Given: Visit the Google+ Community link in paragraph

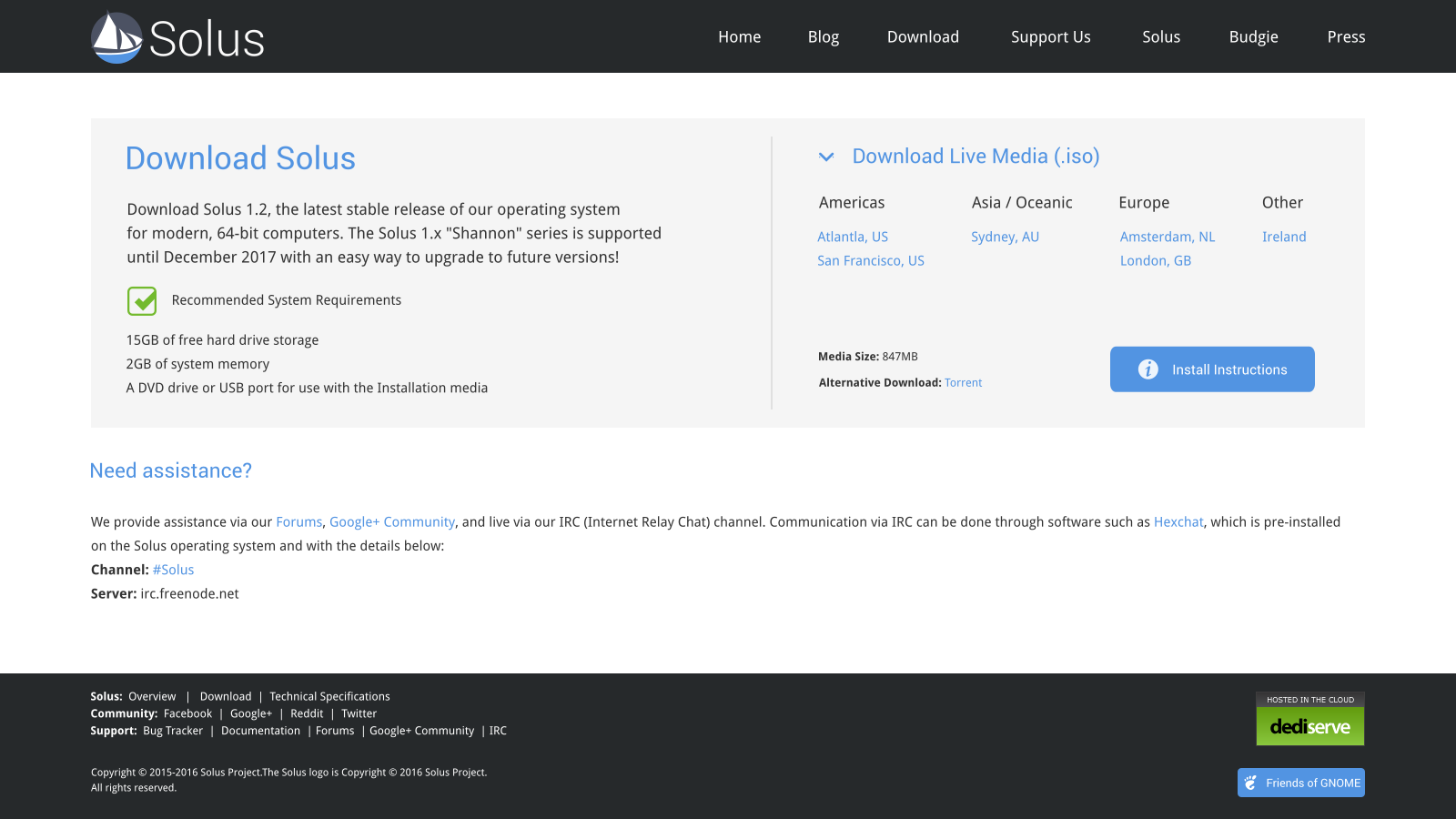Looking at the screenshot, I should (x=392, y=521).
